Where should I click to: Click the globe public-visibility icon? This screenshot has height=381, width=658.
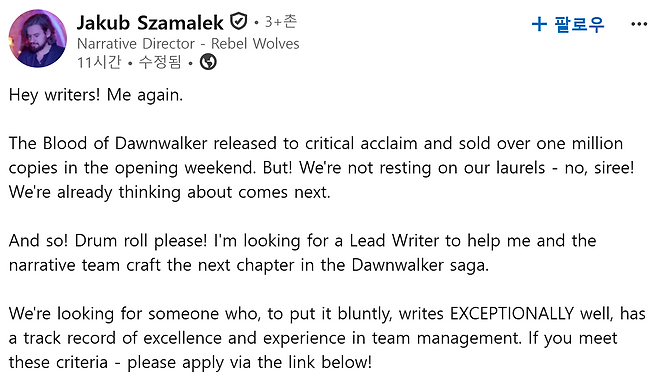coord(208,63)
